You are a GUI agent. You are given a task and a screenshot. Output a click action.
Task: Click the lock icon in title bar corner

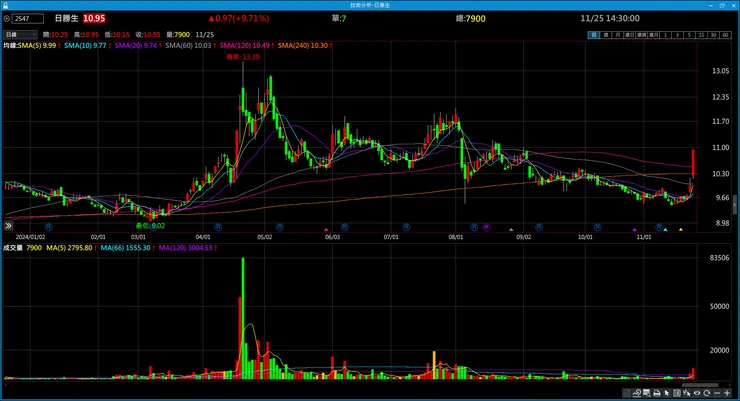pos(5,5)
